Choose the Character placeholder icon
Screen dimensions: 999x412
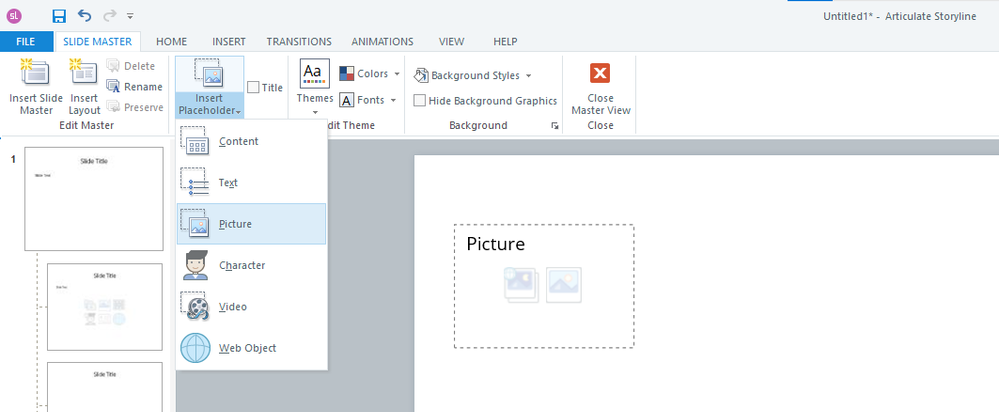click(x=196, y=265)
